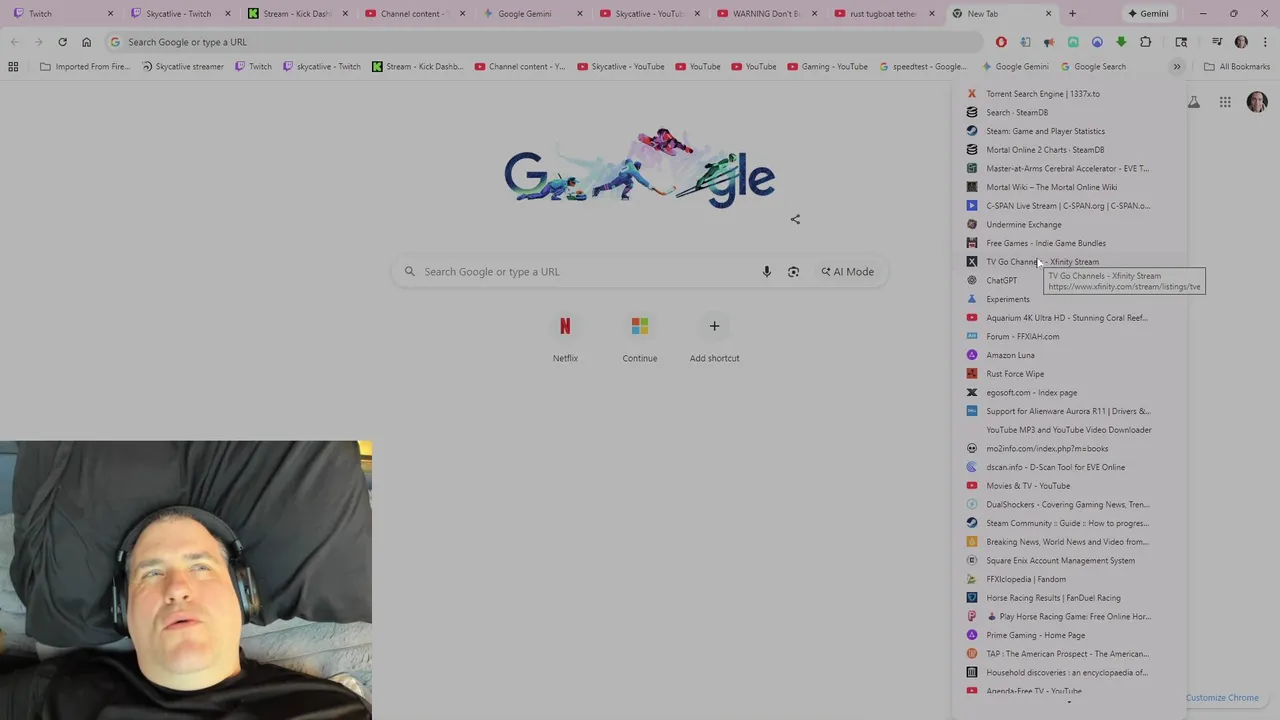Open Mortal Wiki bookmark entry
1280x720 pixels.
1069,187
